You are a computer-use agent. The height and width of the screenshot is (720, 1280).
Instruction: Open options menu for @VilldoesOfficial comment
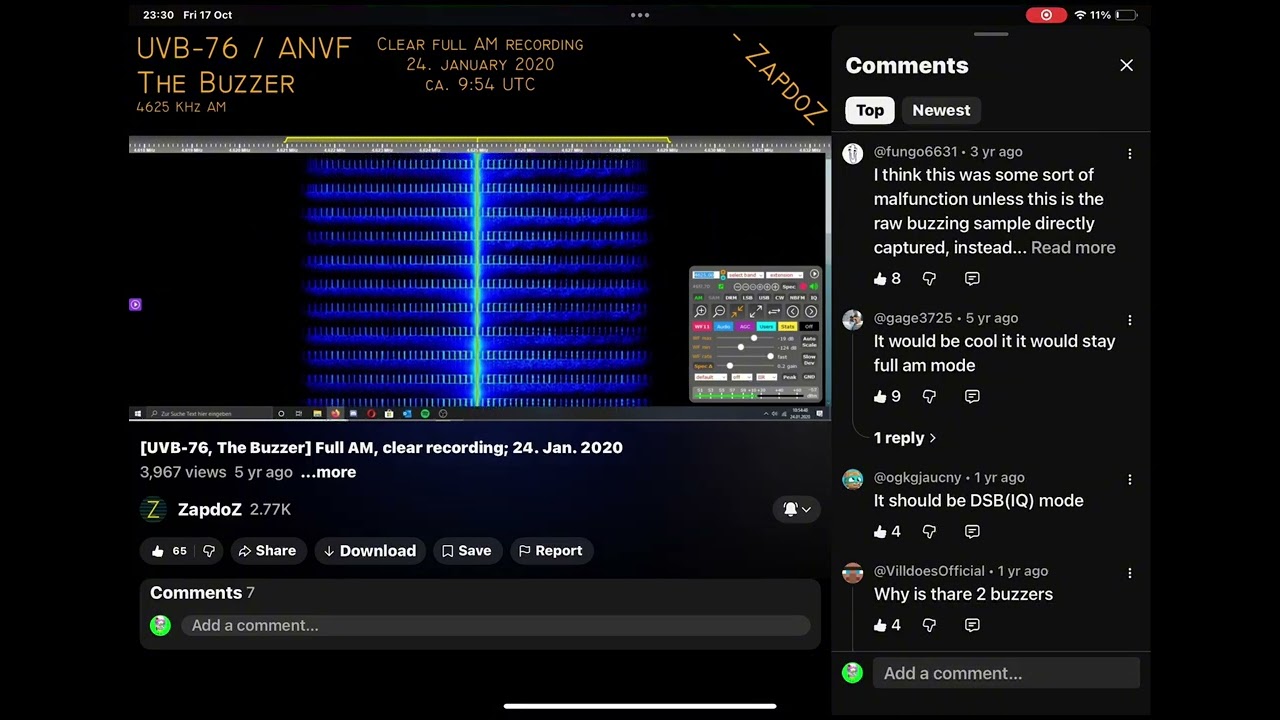(x=1130, y=573)
